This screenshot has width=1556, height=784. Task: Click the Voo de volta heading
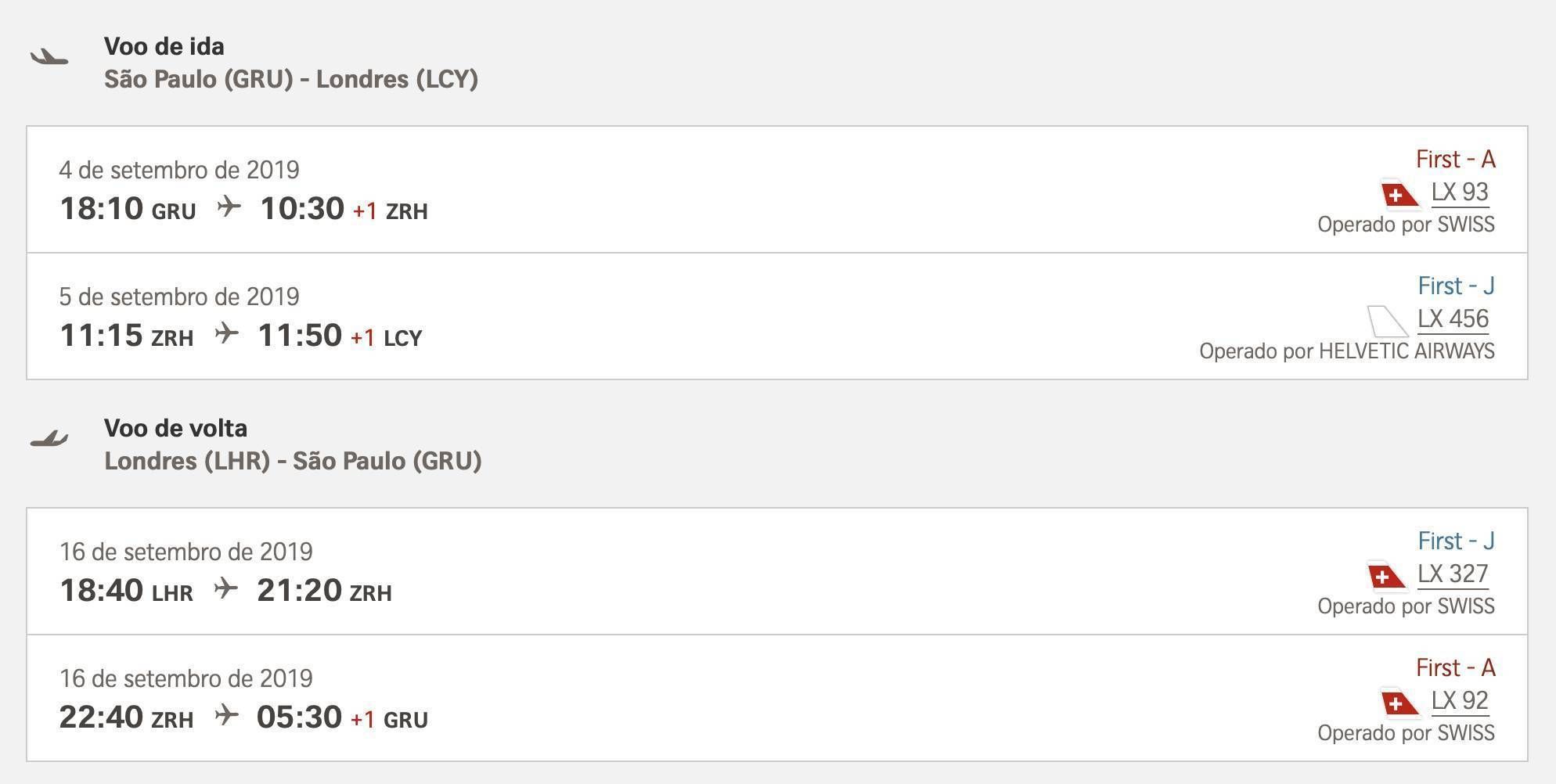click(x=175, y=428)
